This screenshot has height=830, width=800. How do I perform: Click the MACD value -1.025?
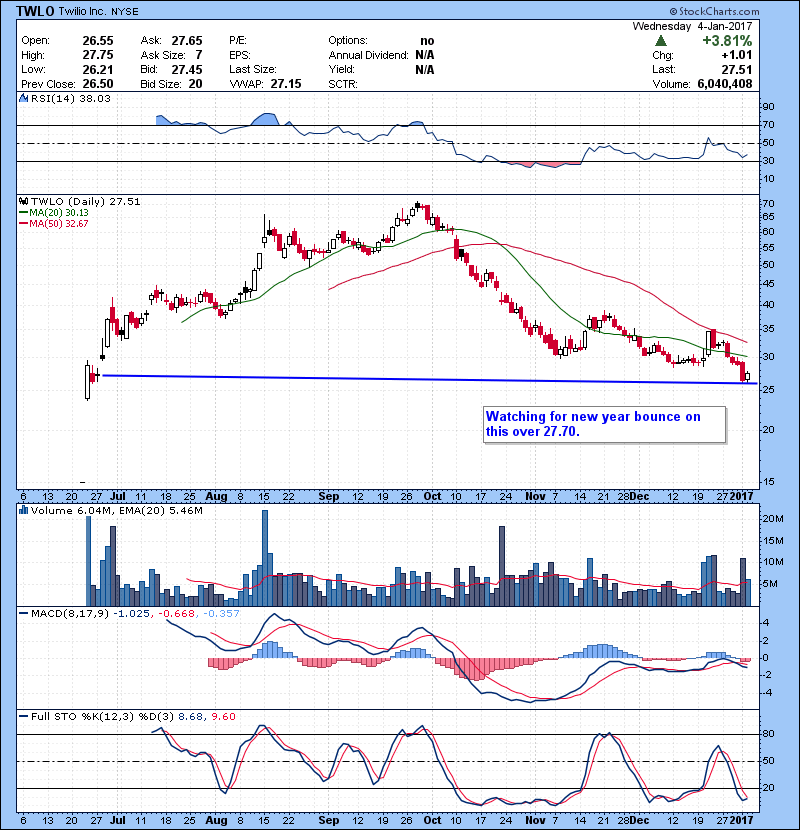tap(132, 613)
